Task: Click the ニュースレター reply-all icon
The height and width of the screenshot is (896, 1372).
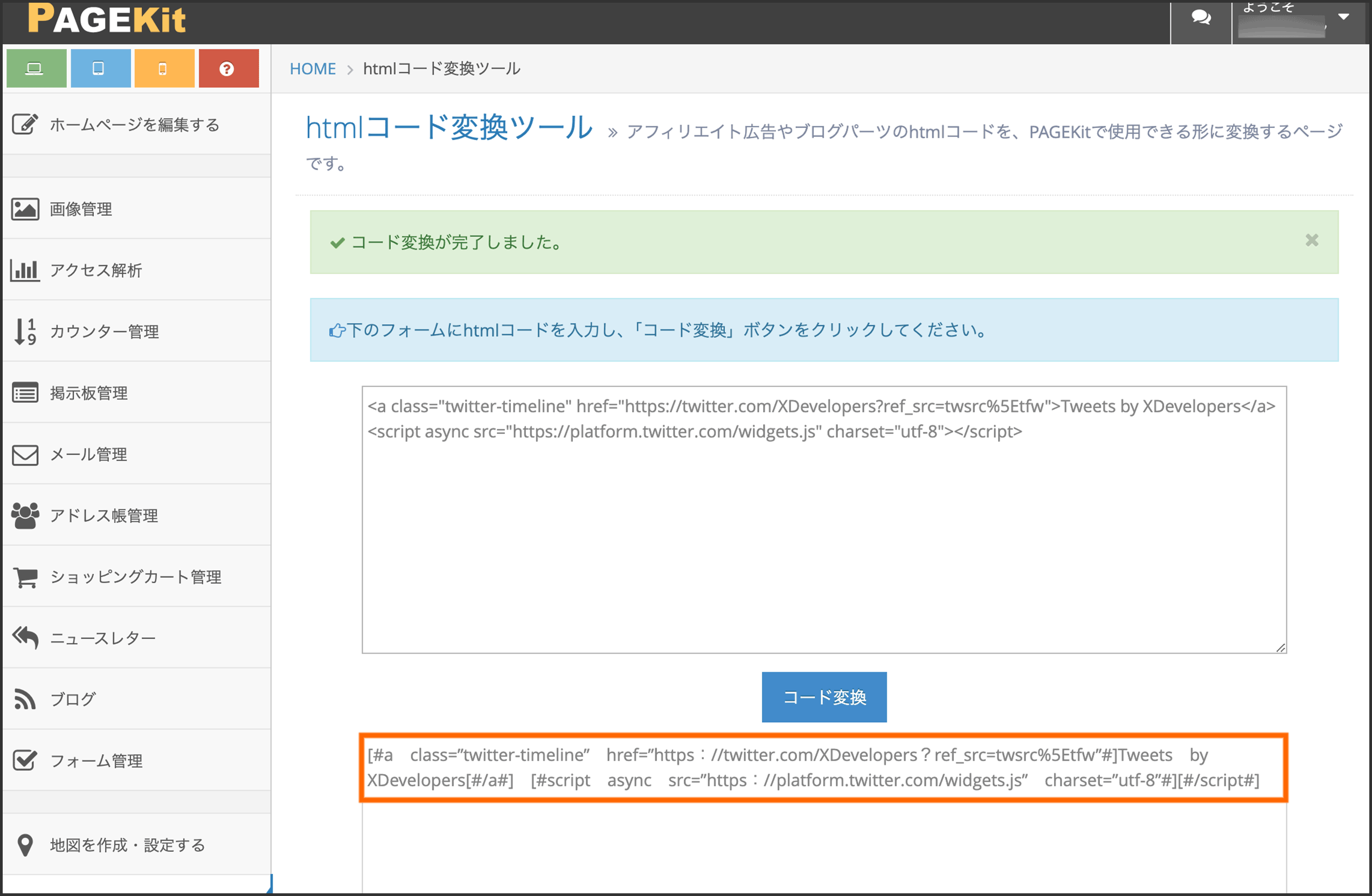Action: (x=25, y=638)
